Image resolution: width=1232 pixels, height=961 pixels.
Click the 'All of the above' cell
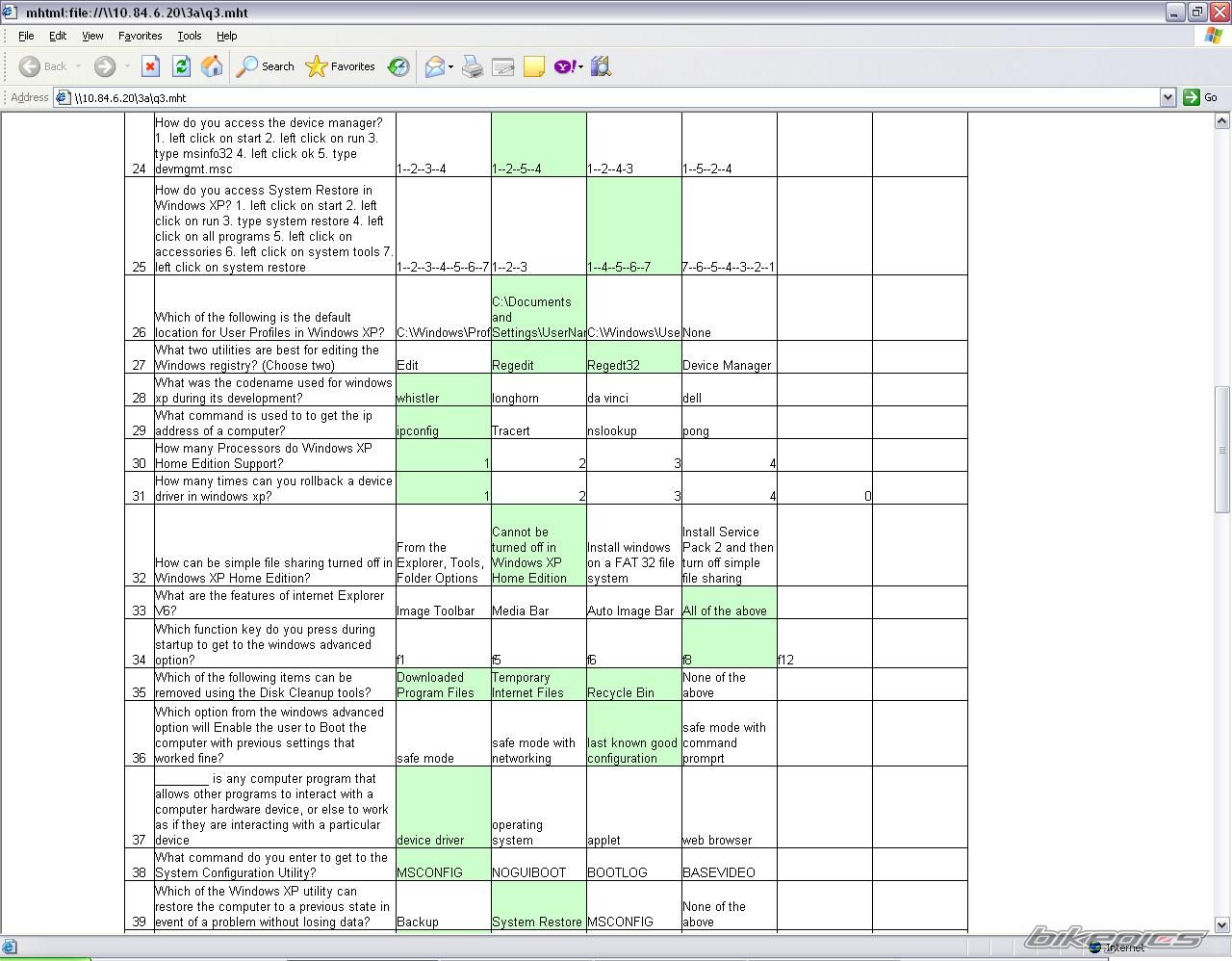[729, 603]
